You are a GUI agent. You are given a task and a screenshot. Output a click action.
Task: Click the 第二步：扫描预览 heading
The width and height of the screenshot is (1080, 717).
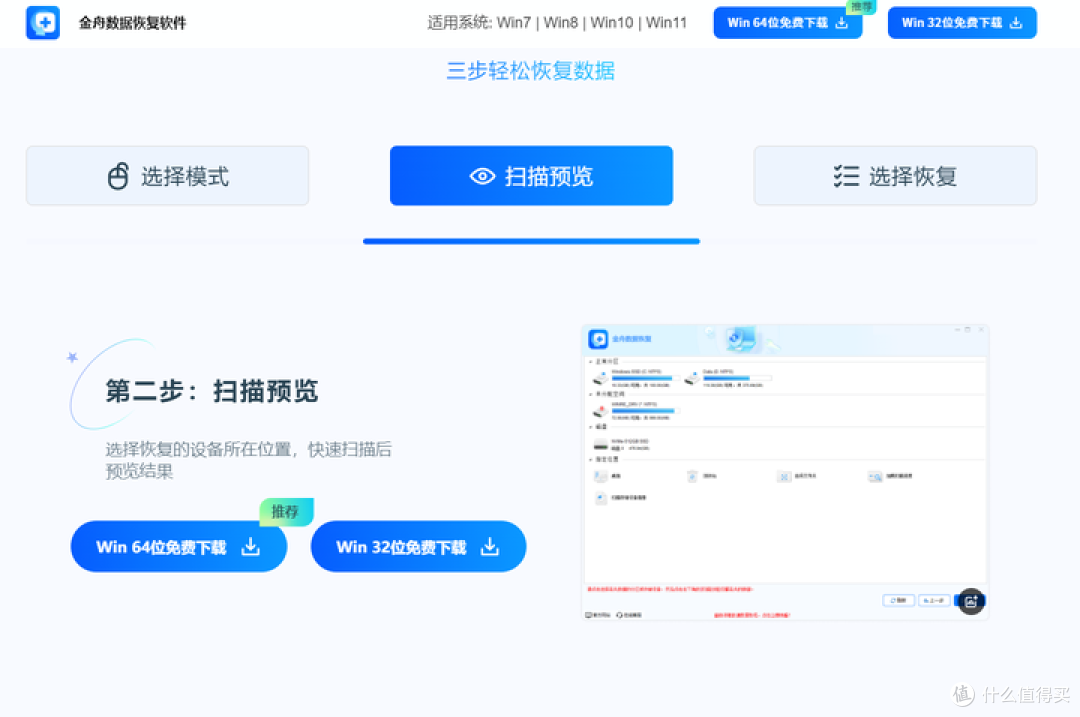coord(211,391)
